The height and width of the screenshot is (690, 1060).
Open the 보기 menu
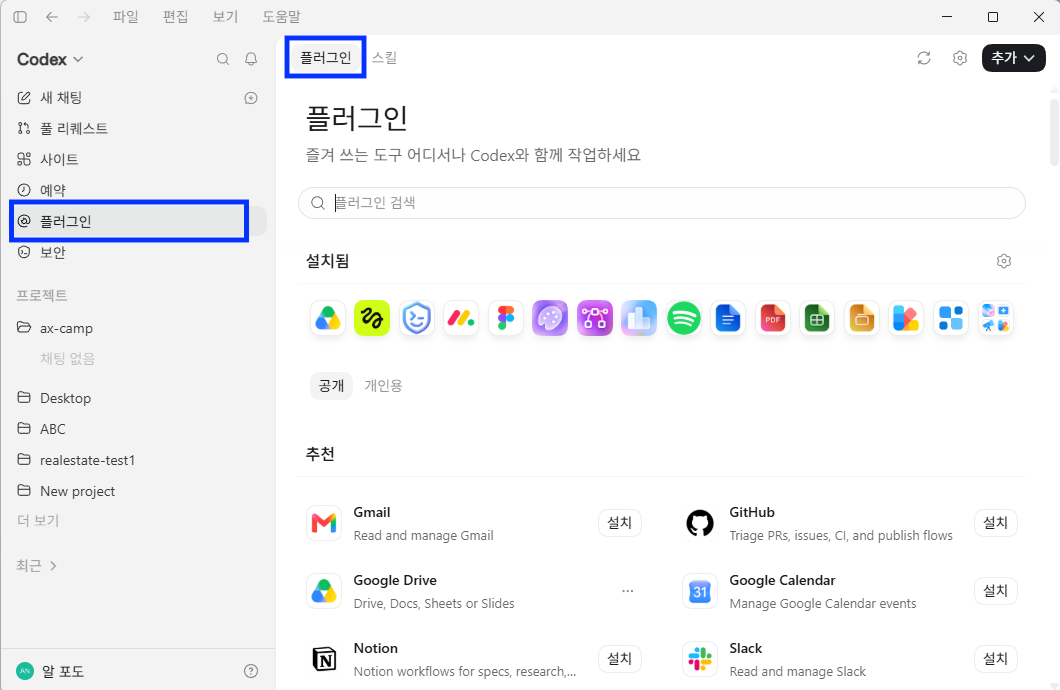225,17
